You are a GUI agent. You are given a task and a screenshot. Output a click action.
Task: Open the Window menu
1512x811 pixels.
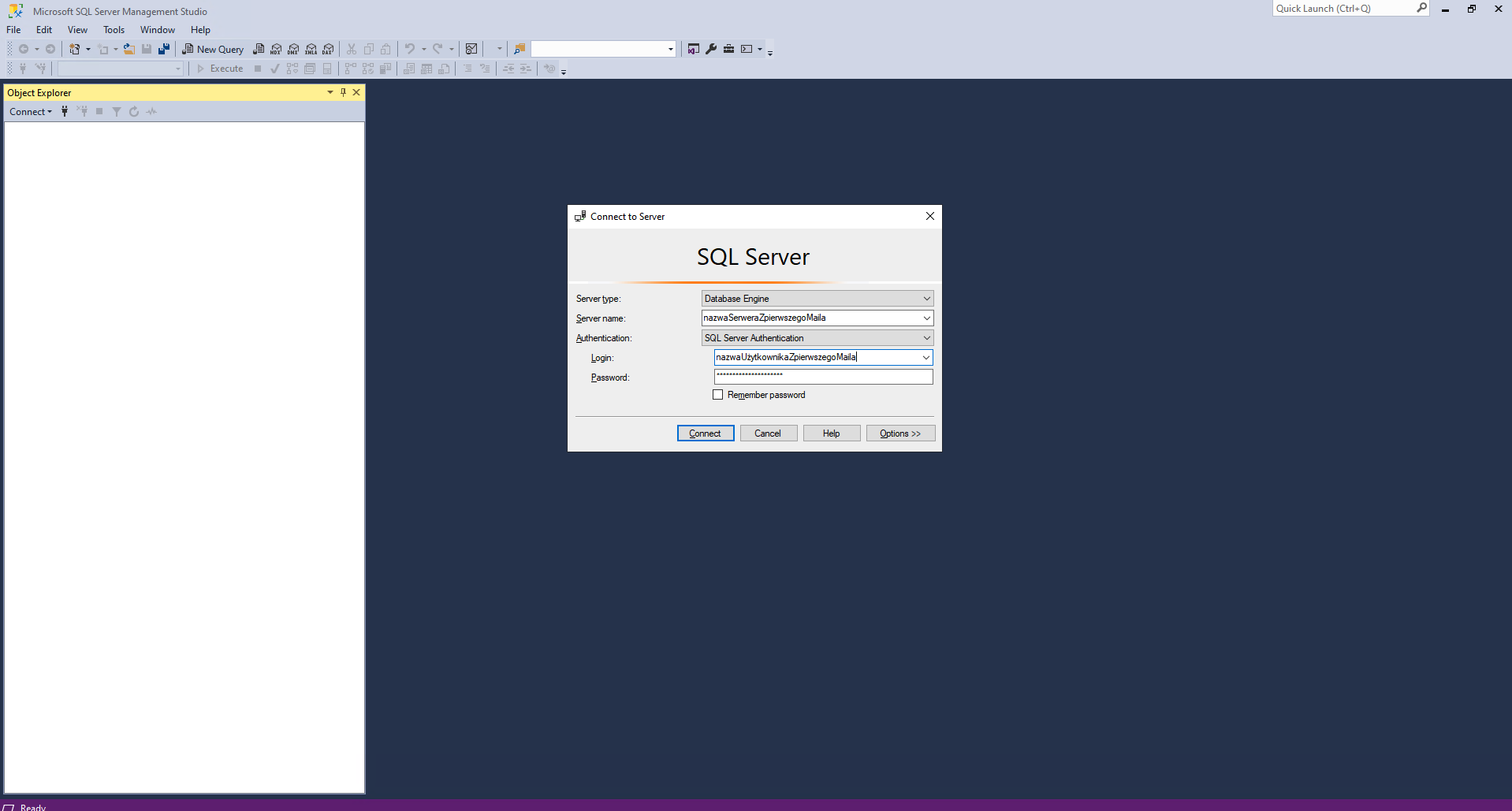click(158, 30)
